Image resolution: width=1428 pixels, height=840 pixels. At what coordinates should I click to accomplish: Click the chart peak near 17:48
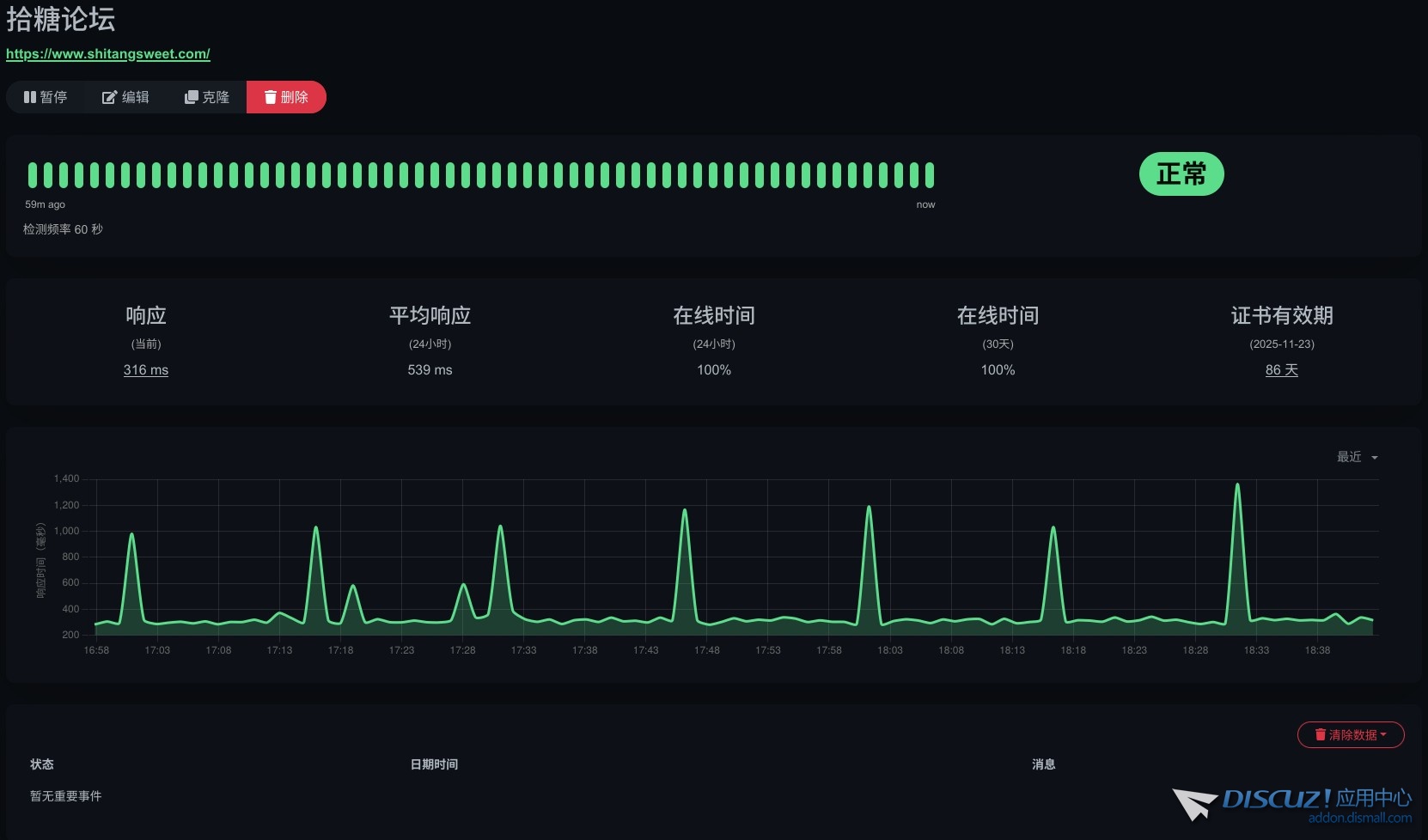point(685,511)
